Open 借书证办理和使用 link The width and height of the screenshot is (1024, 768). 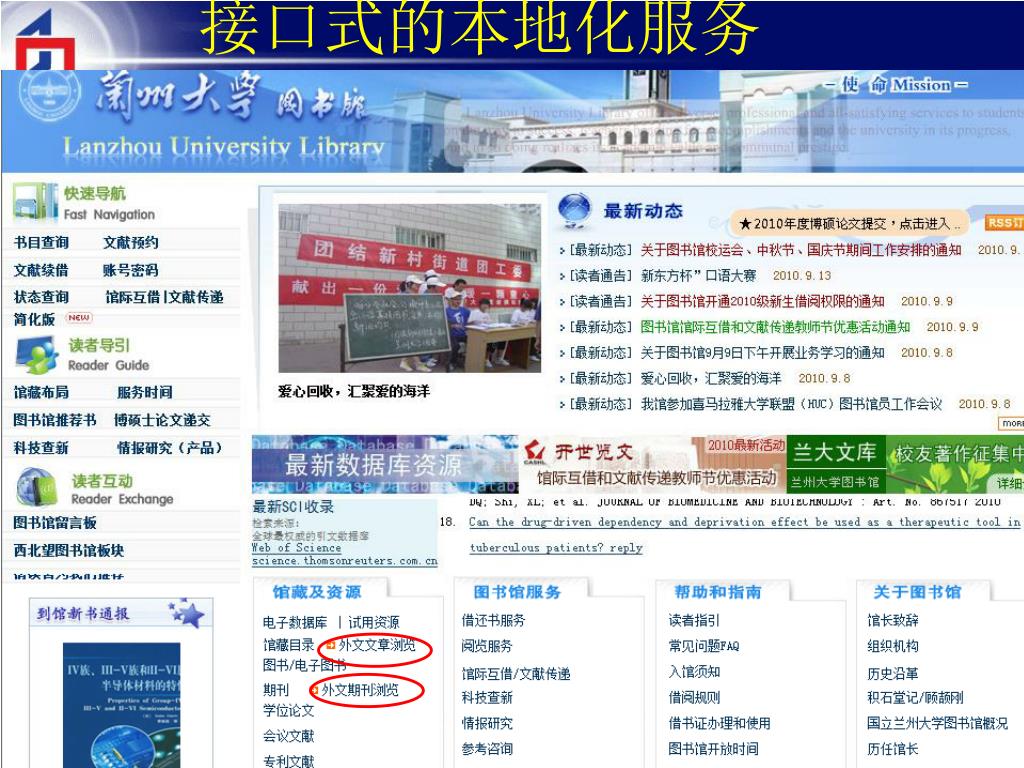(x=720, y=723)
